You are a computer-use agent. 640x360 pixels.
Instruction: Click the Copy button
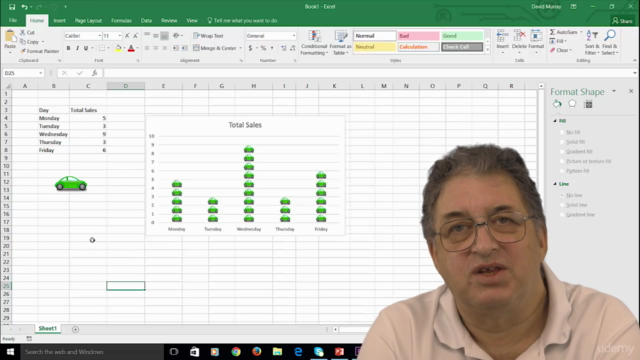coord(29,42)
